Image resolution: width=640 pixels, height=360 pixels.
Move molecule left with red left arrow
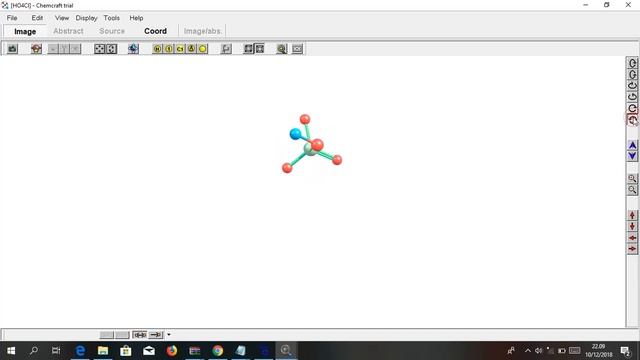click(632, 238)
